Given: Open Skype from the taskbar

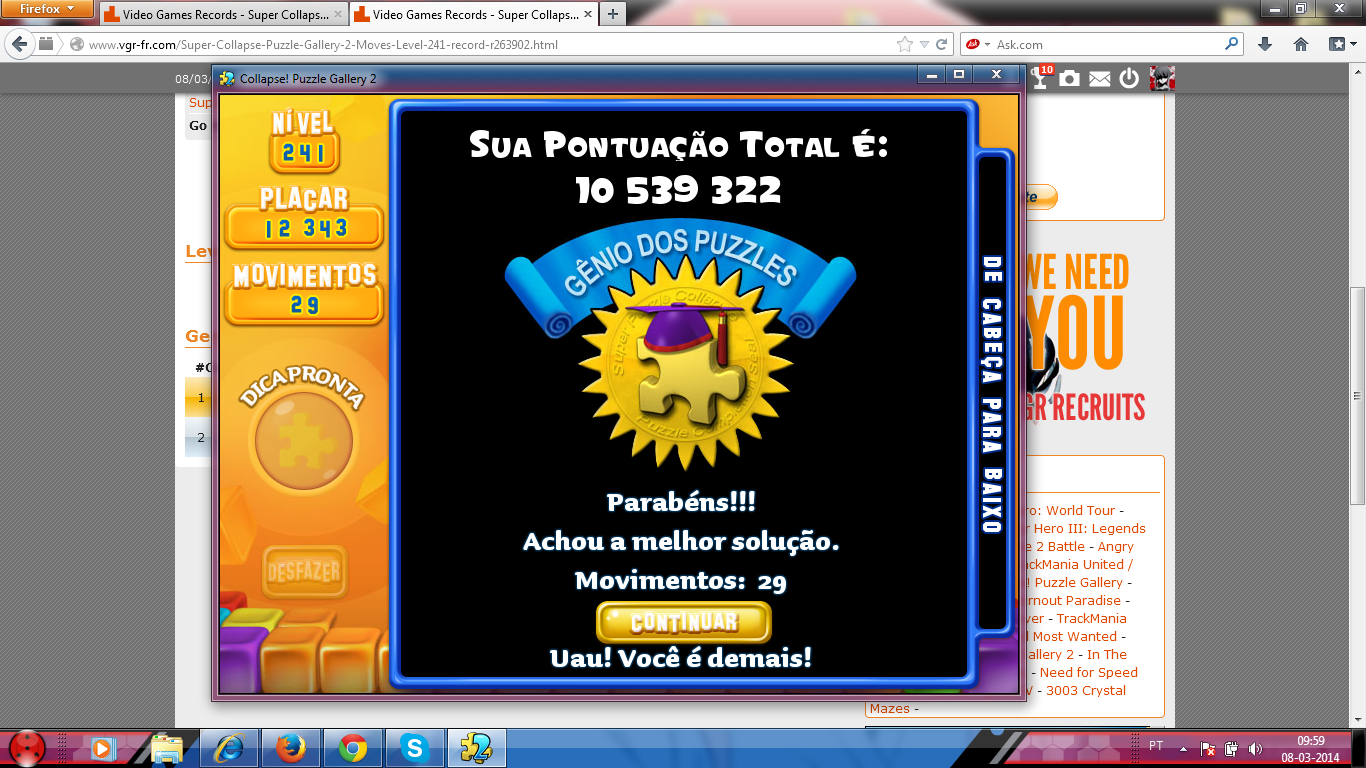Looking at the screenshot, I should pos(414,747).
